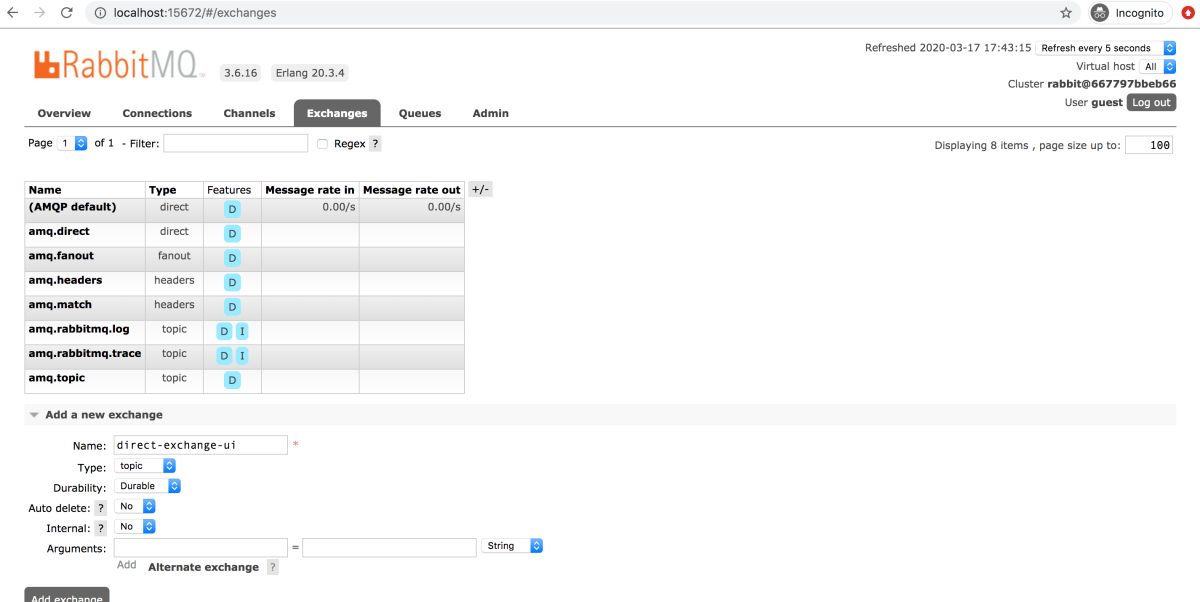The width and height of the screenshot is (1200, 602).
Task: Click the D feature icon on amq.topic row
Action: (231, 379)
